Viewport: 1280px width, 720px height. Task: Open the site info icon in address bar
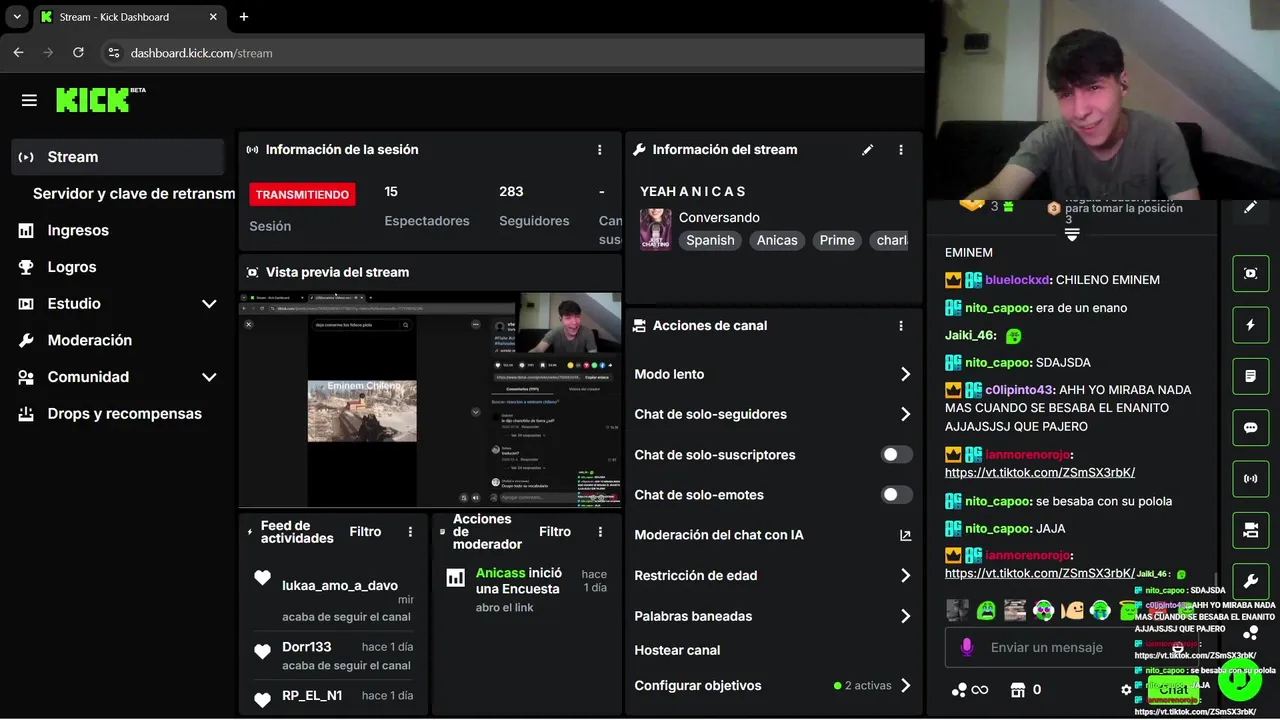(113, 53)
